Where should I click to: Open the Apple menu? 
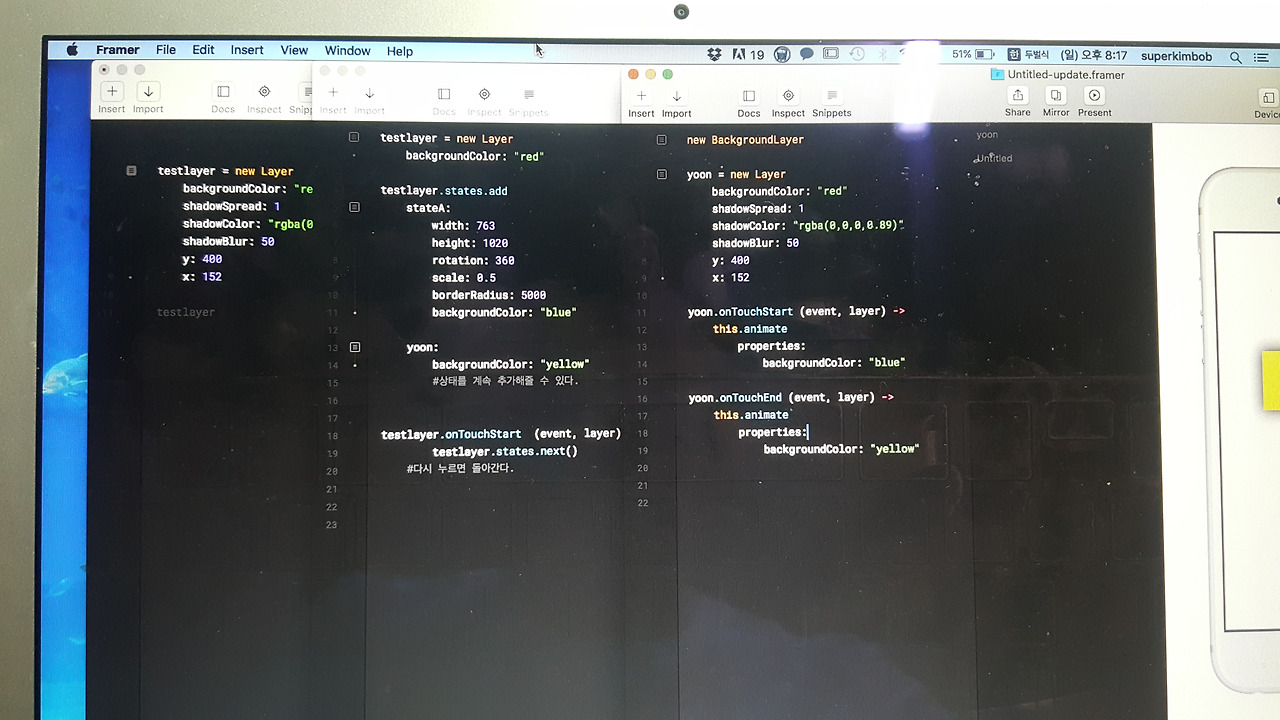[x=72, y=50]
